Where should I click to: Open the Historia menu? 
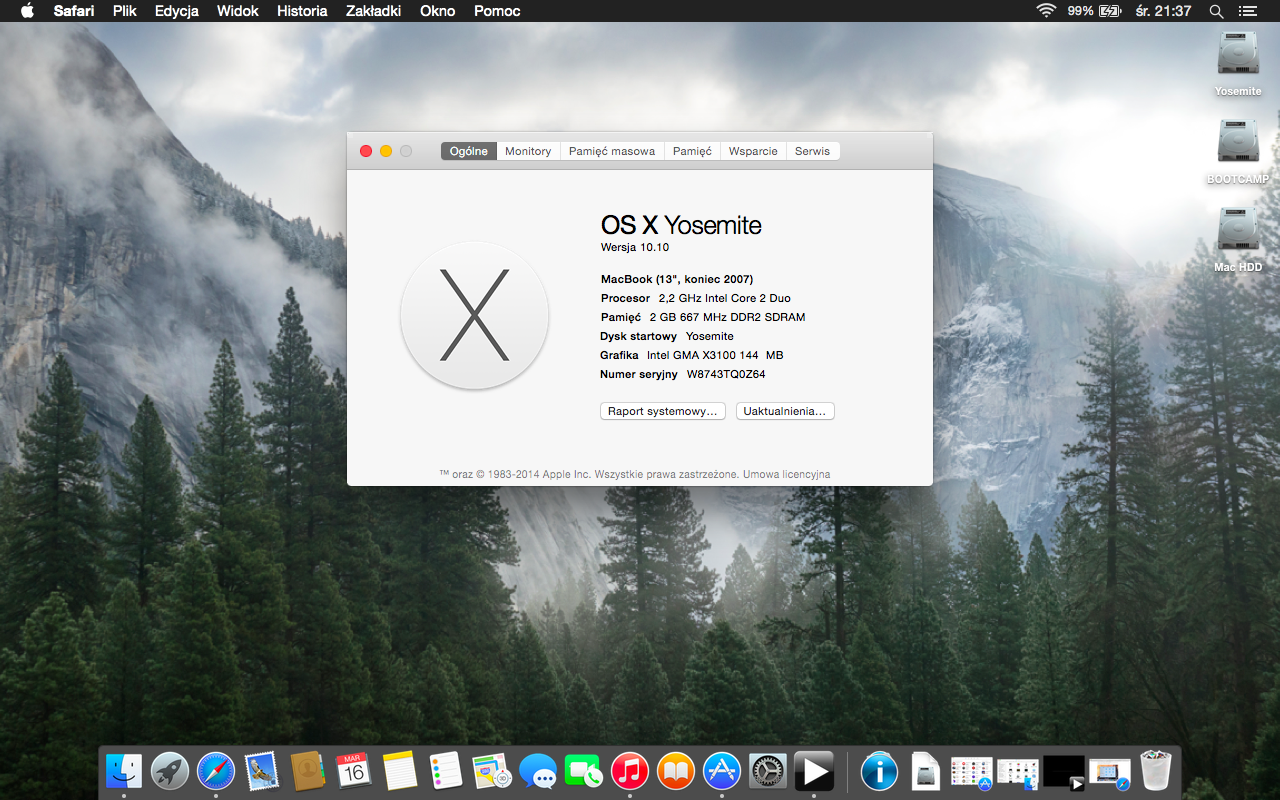(302, 11)
